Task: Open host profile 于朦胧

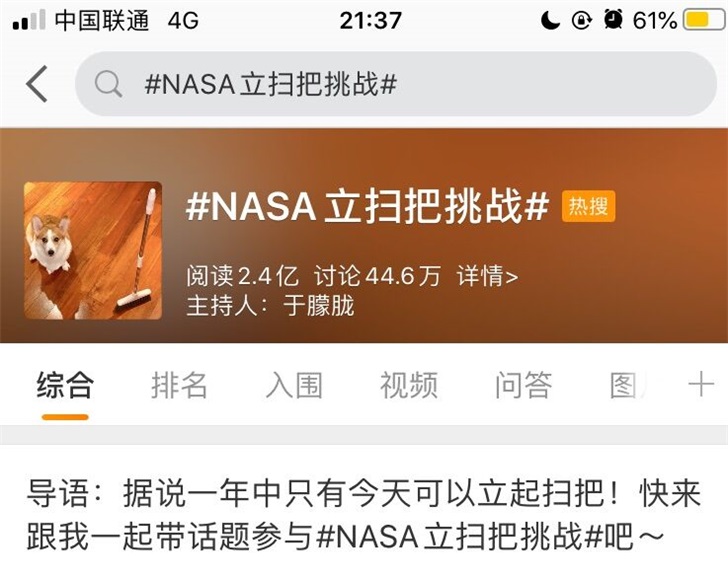Action: point(319,306)
